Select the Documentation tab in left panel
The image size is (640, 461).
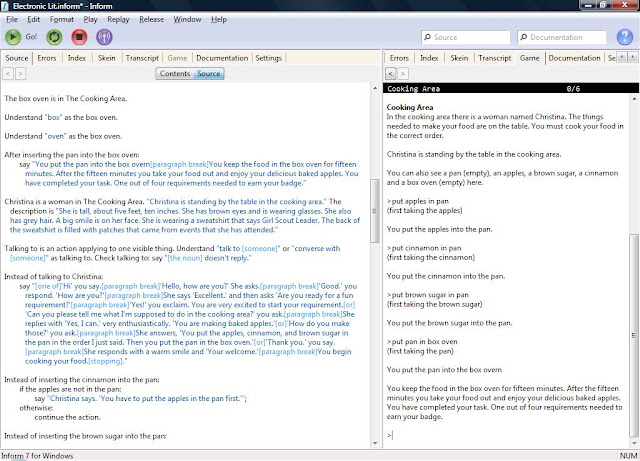tap(222, 58)
